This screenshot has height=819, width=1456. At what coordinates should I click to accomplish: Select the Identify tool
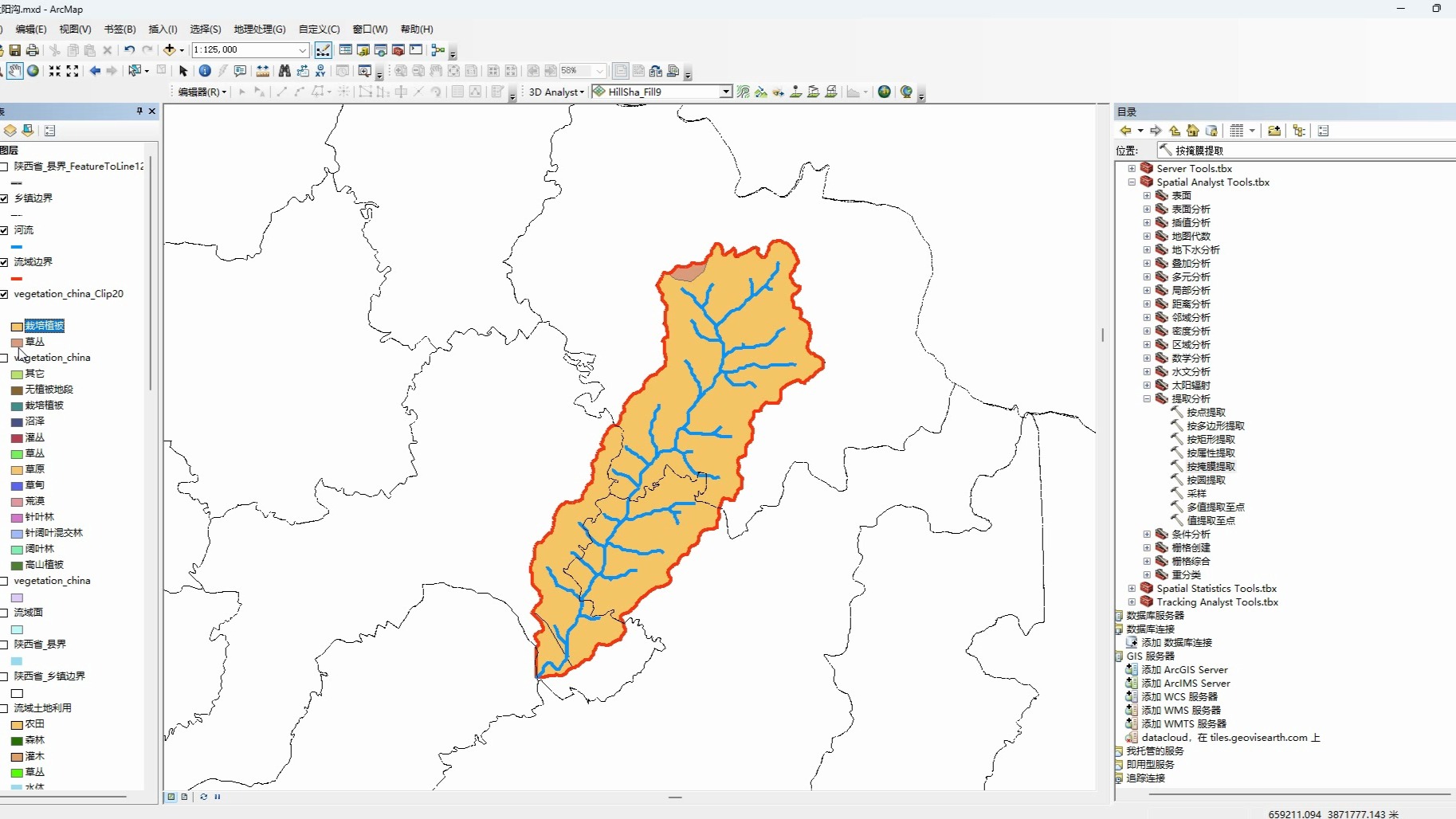click(204, 71)
